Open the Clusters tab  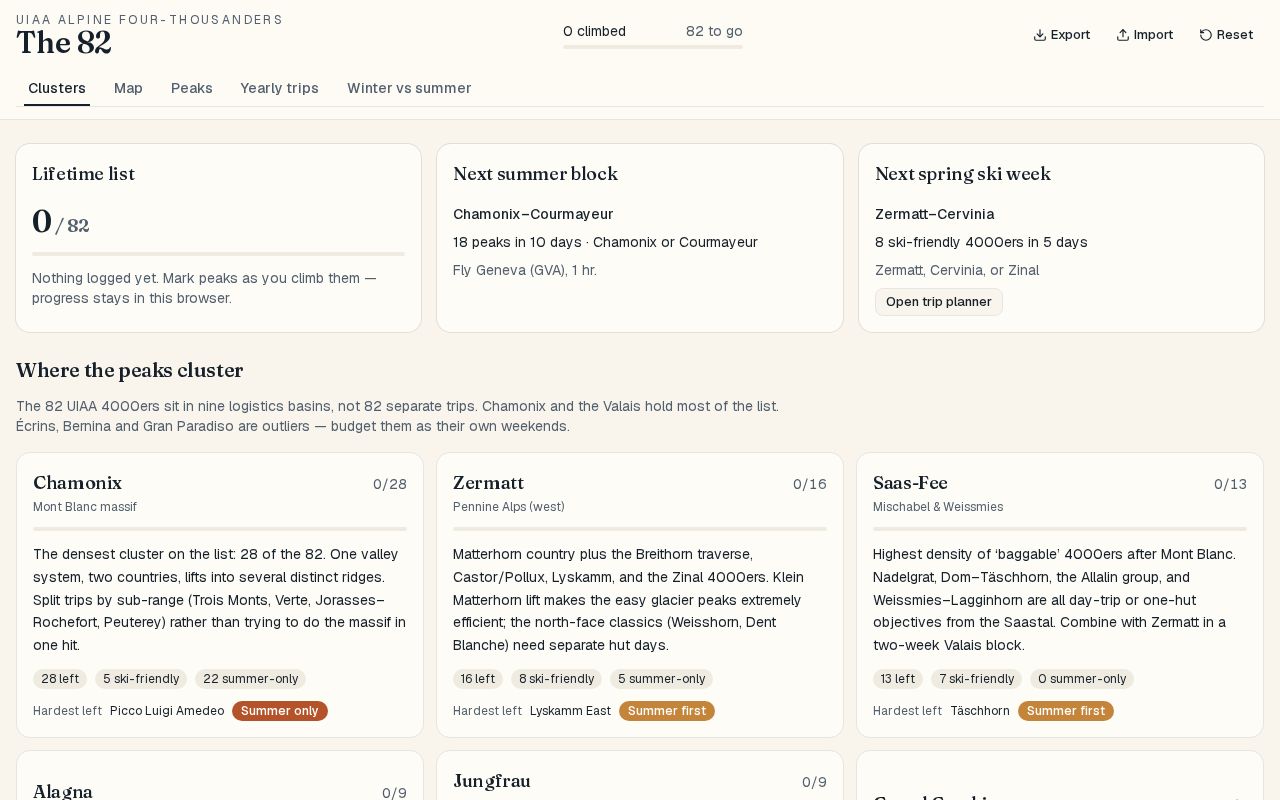pos(57,88)
